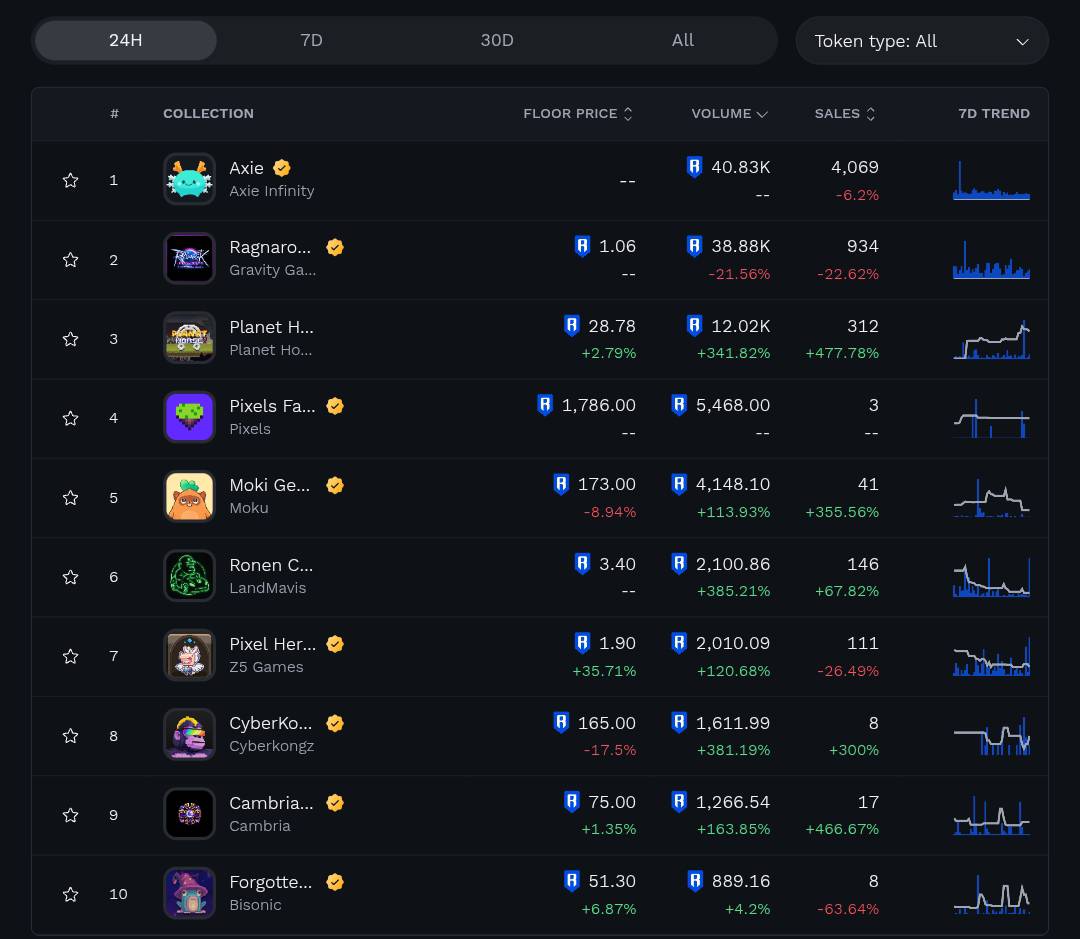Open the Pixel Heroes collection by Z5 Games

(272, 644)
